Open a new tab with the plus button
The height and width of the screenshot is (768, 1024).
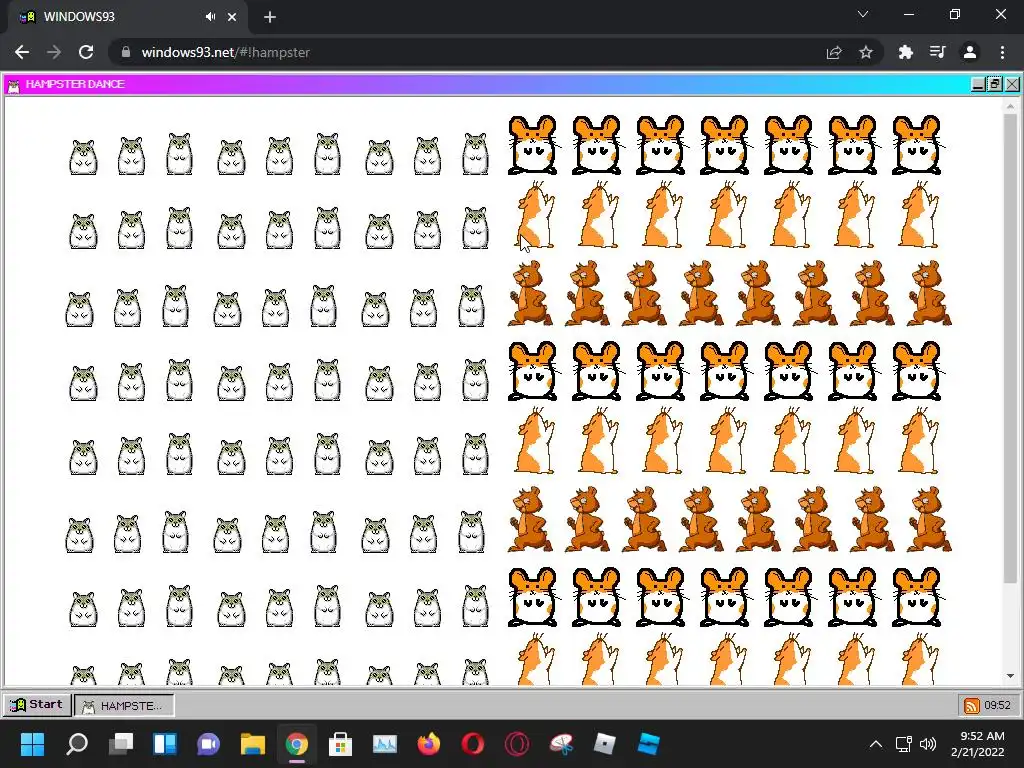[x=270, y=17]
